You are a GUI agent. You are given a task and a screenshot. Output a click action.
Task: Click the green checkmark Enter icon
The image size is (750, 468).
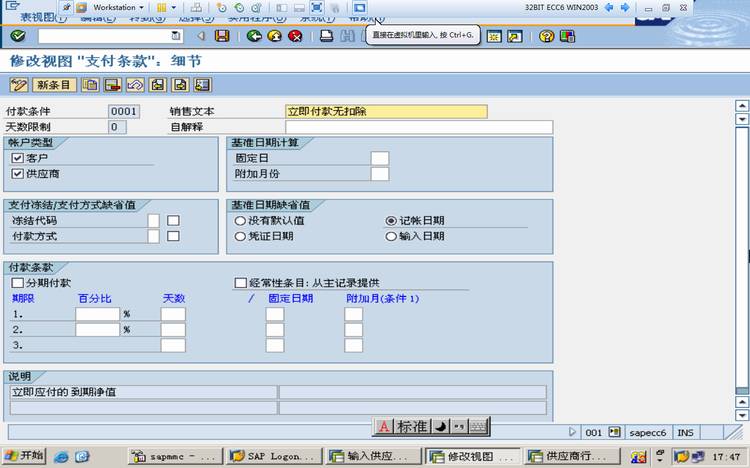tap(18, 36)
